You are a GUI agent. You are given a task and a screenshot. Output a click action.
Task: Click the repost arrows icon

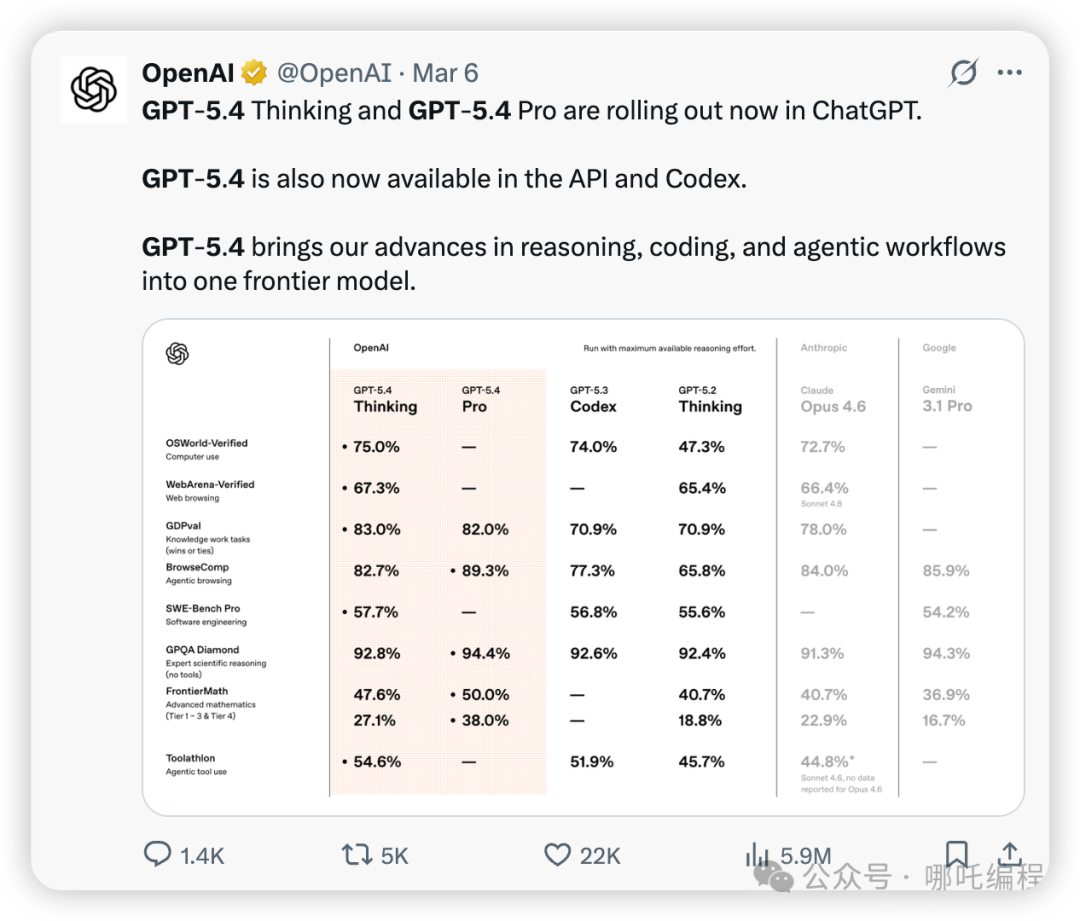356,854
